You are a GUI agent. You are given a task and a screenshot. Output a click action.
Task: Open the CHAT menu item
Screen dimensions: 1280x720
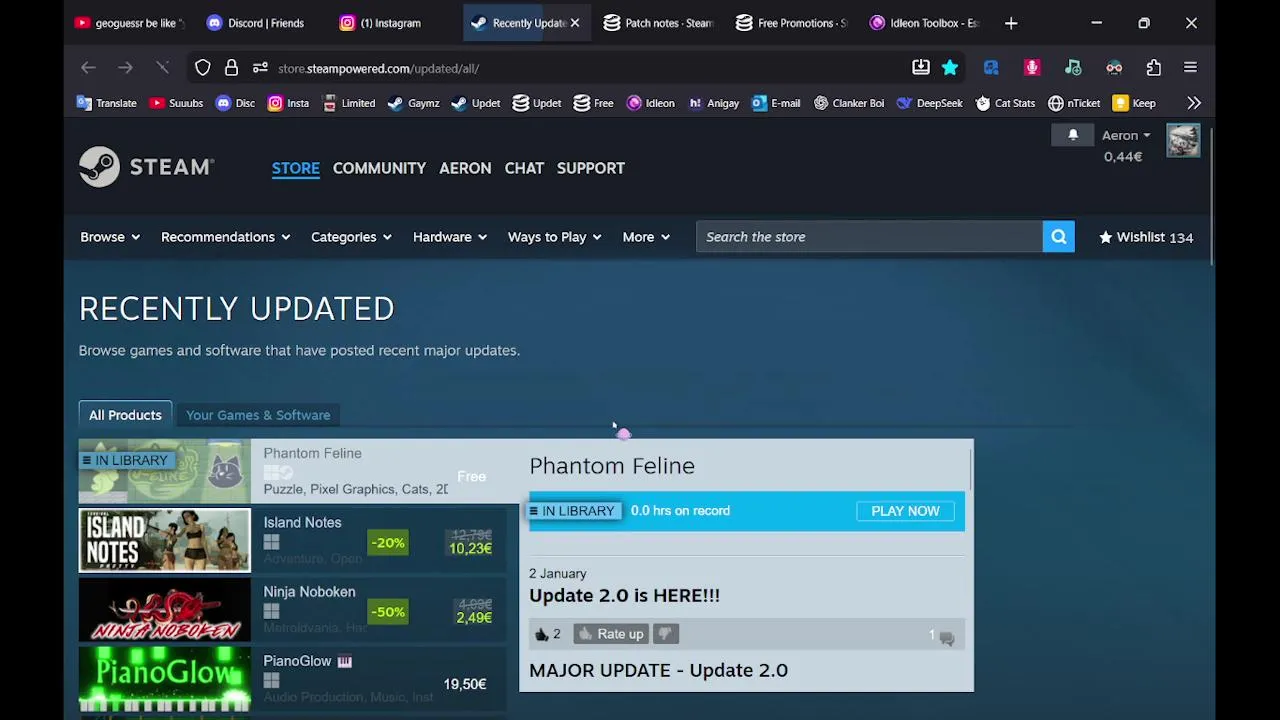tap(524, 168)
